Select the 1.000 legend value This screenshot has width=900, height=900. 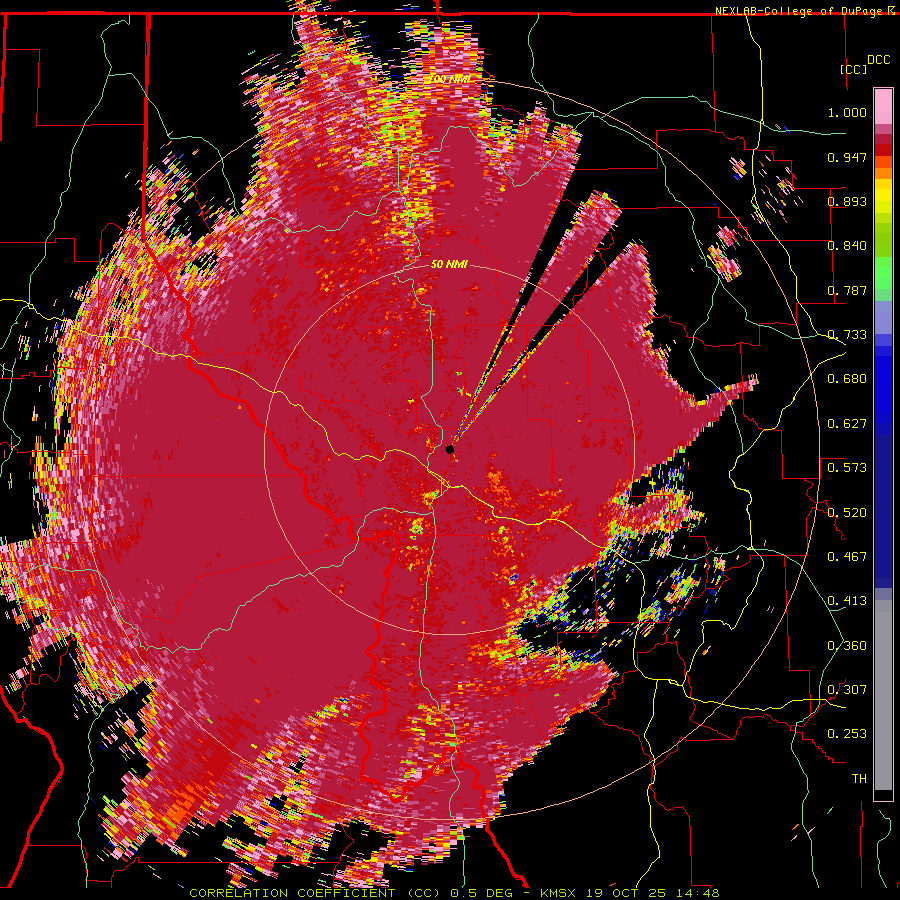(x=847, y=112)
